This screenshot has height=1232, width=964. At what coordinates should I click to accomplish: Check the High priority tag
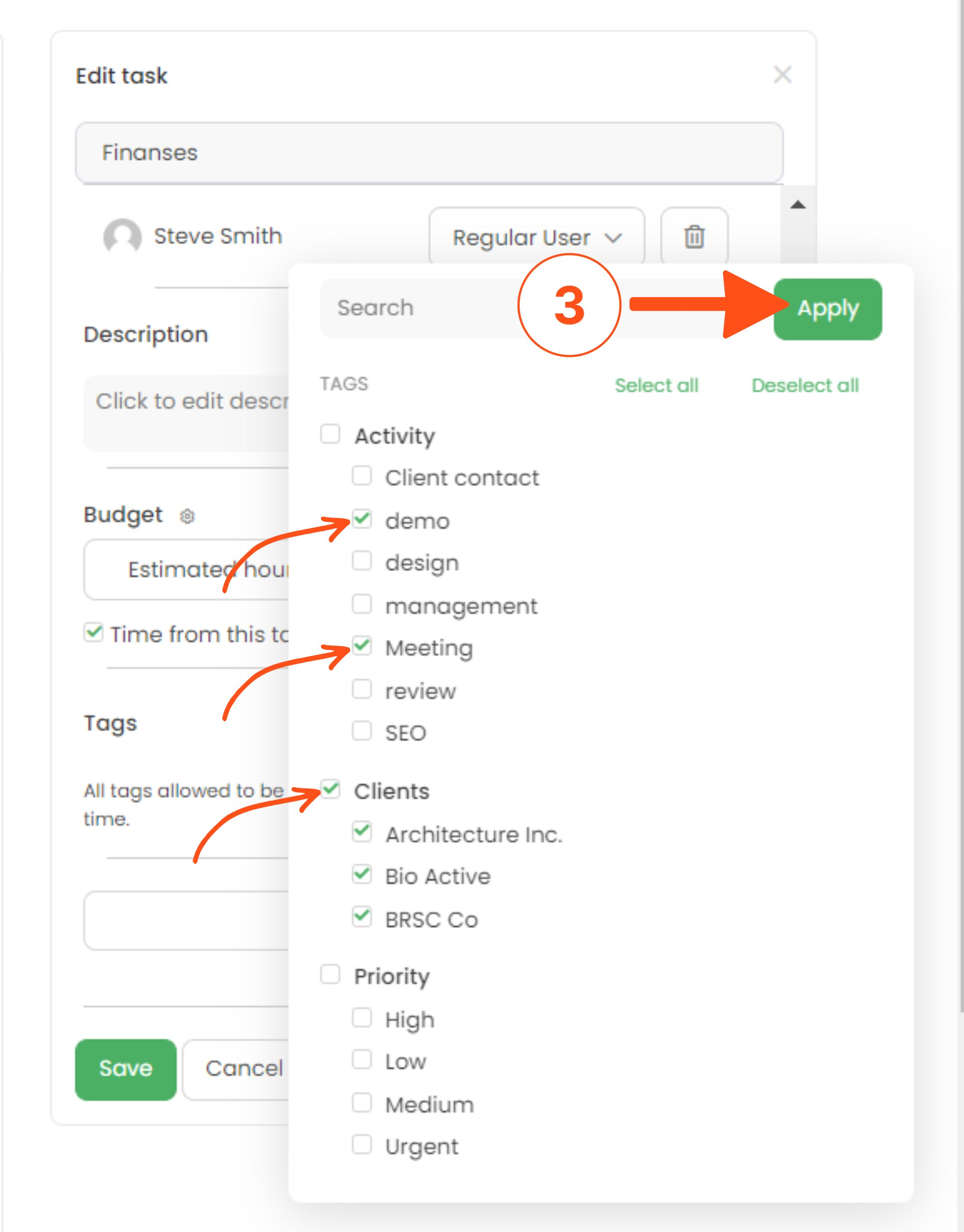click(362, 1017)
